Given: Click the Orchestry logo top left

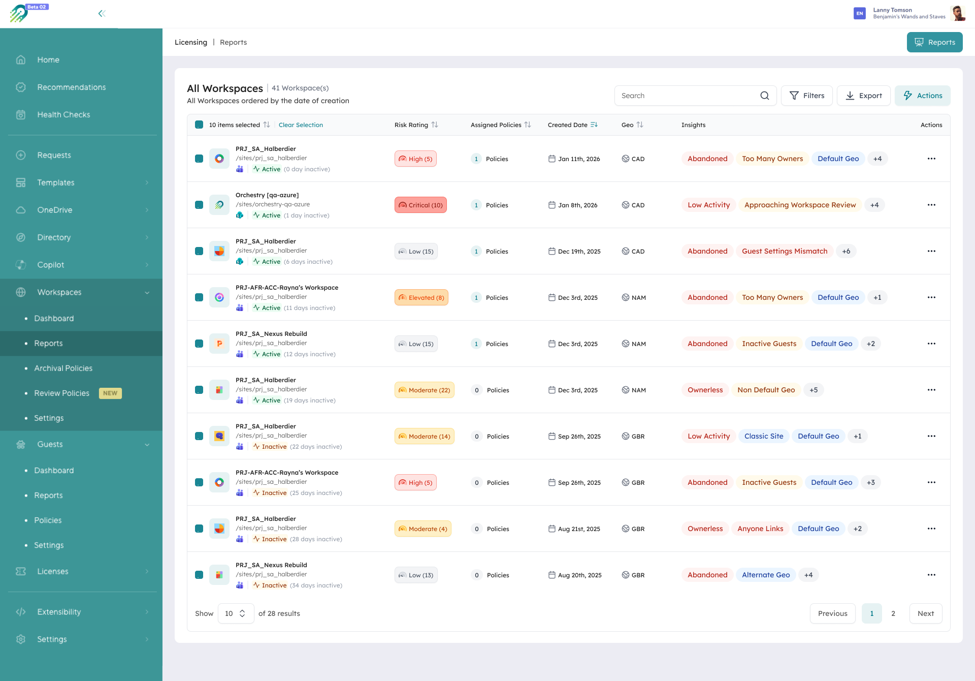Looking at the screenshot, I should pos(19,13).
